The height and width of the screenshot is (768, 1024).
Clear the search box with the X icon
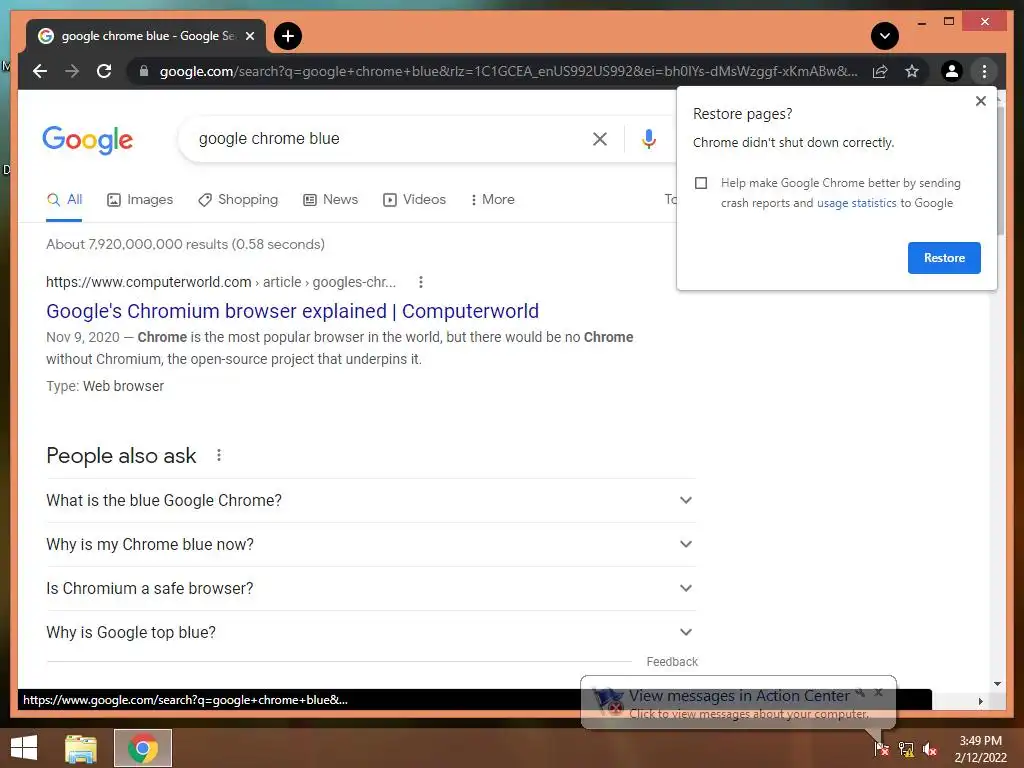tap(600, 138)
